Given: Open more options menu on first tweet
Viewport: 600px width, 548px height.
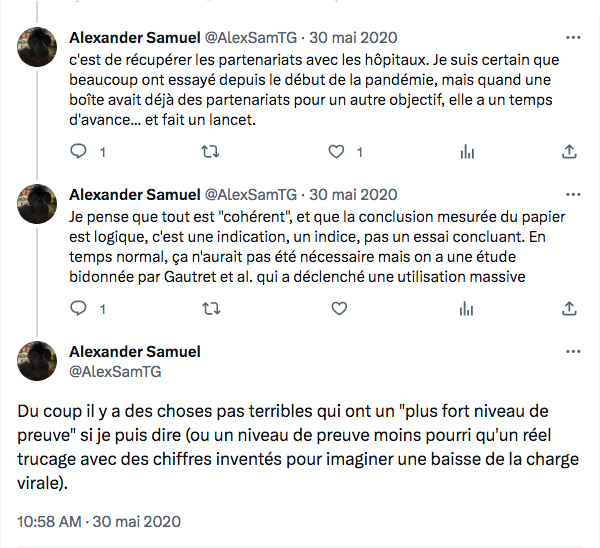Looking at the screenshot, I should (x=571, y=38).
